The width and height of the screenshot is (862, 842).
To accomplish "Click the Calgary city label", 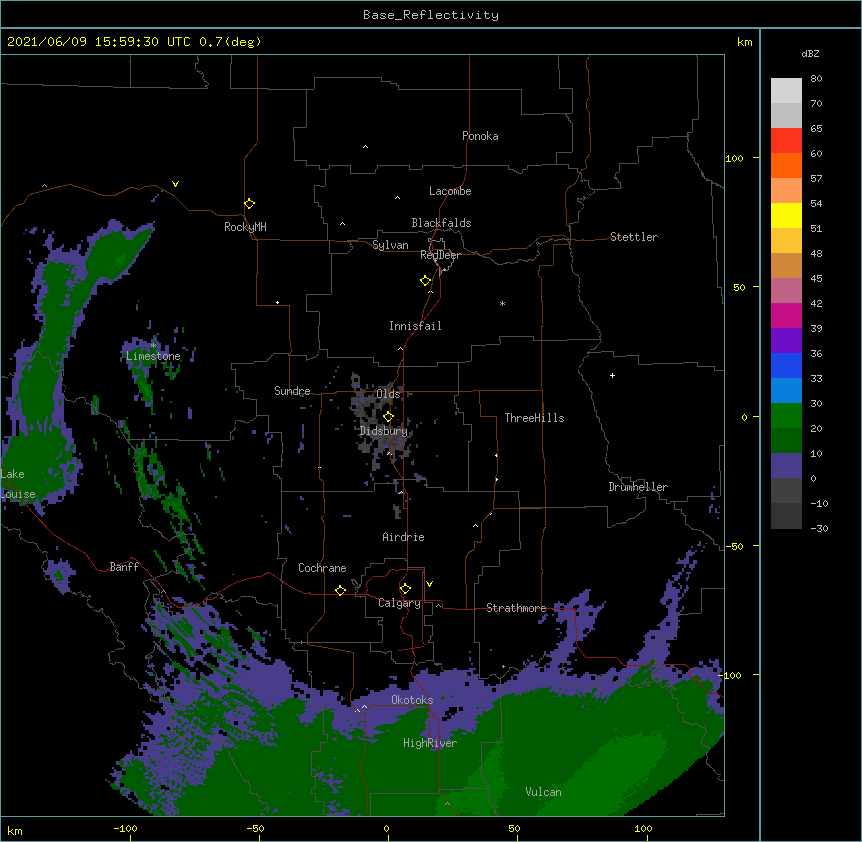I will [x=400, y=603].
